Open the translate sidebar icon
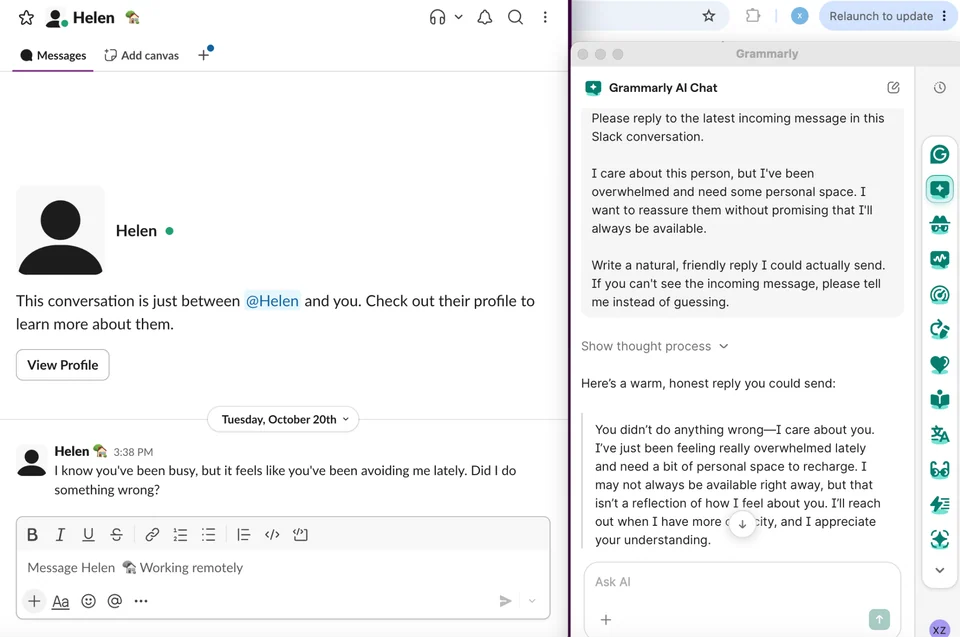 click(939, 435)
